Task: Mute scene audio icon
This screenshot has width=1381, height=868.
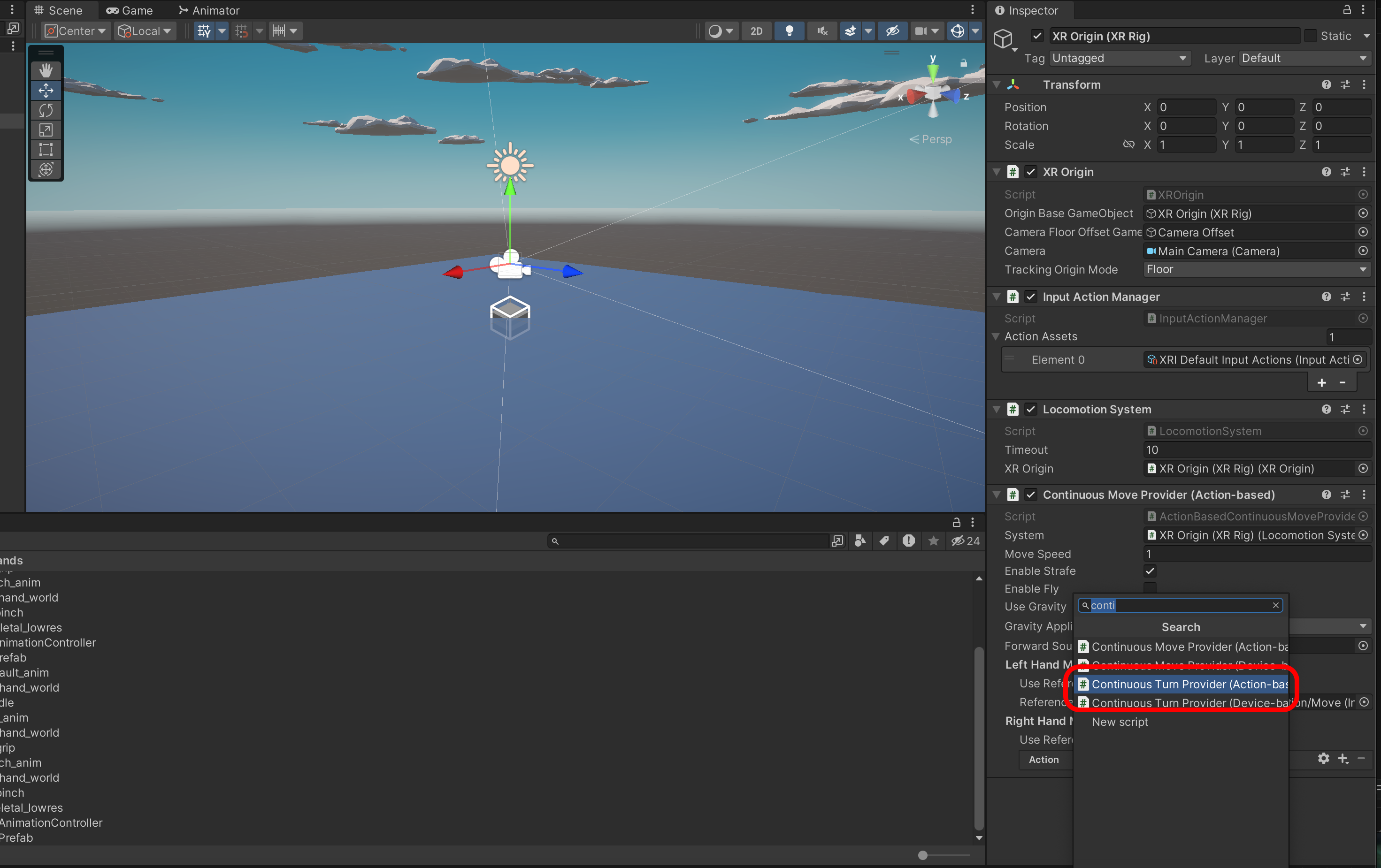Action: click(822, 31)
